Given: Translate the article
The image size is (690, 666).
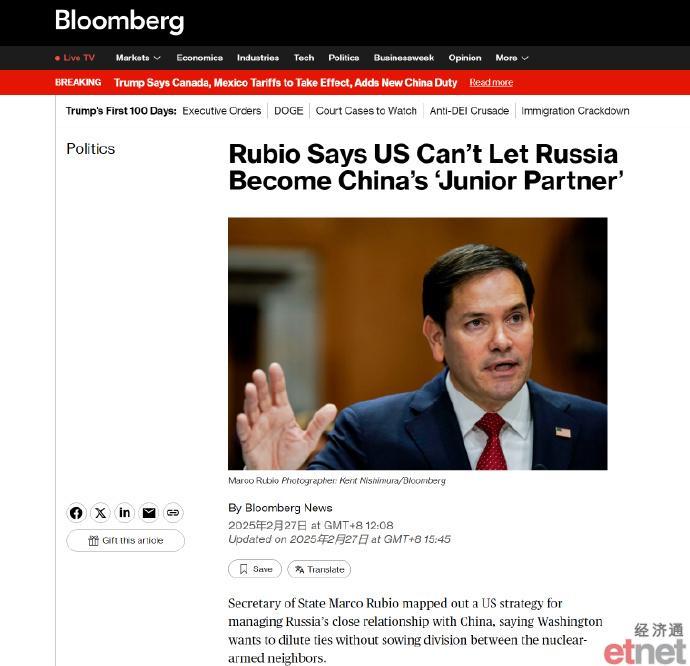Looking at the screenshot, I should coord(319,569).
